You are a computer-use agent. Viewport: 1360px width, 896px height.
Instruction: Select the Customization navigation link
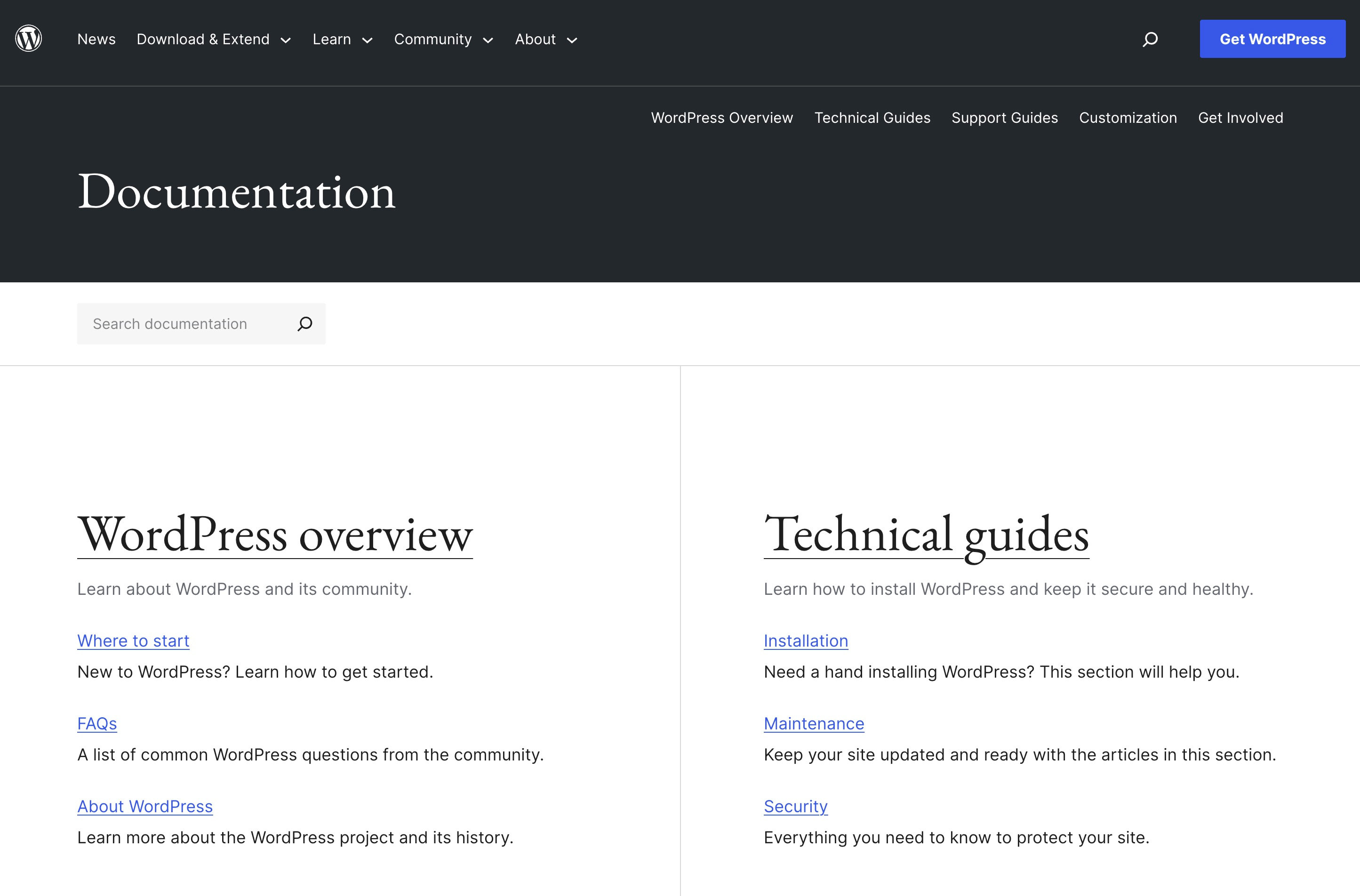(x=1128, y=118)
